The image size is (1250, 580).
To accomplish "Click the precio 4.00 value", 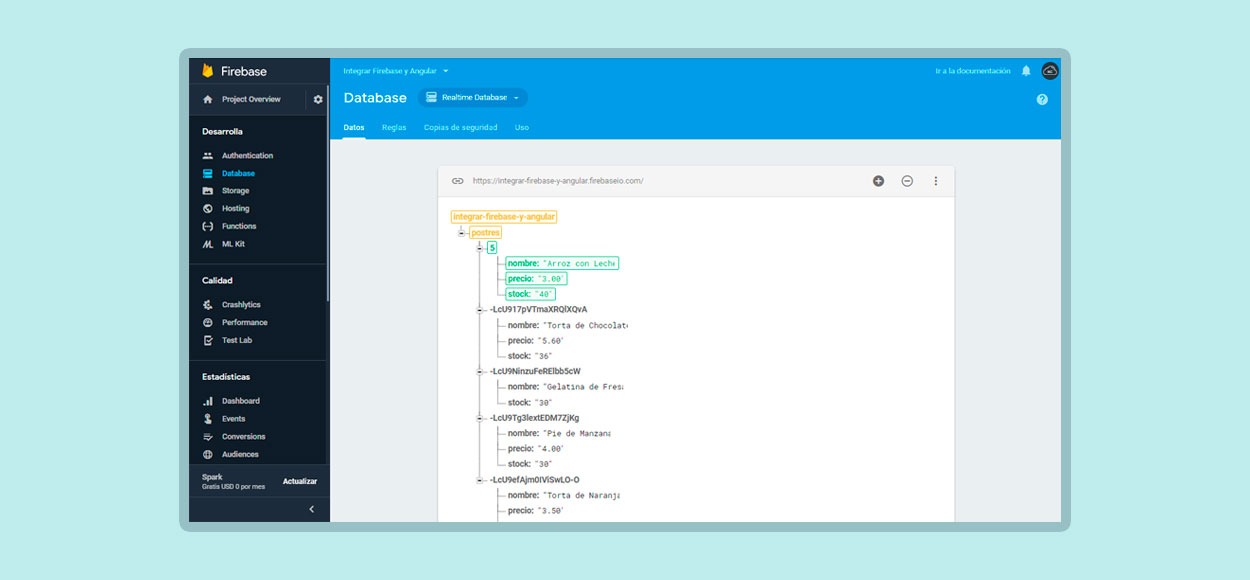I will [551, 449].
